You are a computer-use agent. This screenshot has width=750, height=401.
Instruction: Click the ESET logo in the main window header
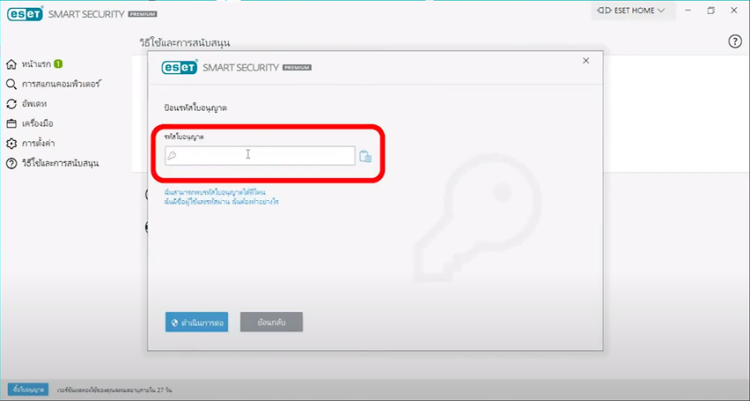(x=25, y=14)
